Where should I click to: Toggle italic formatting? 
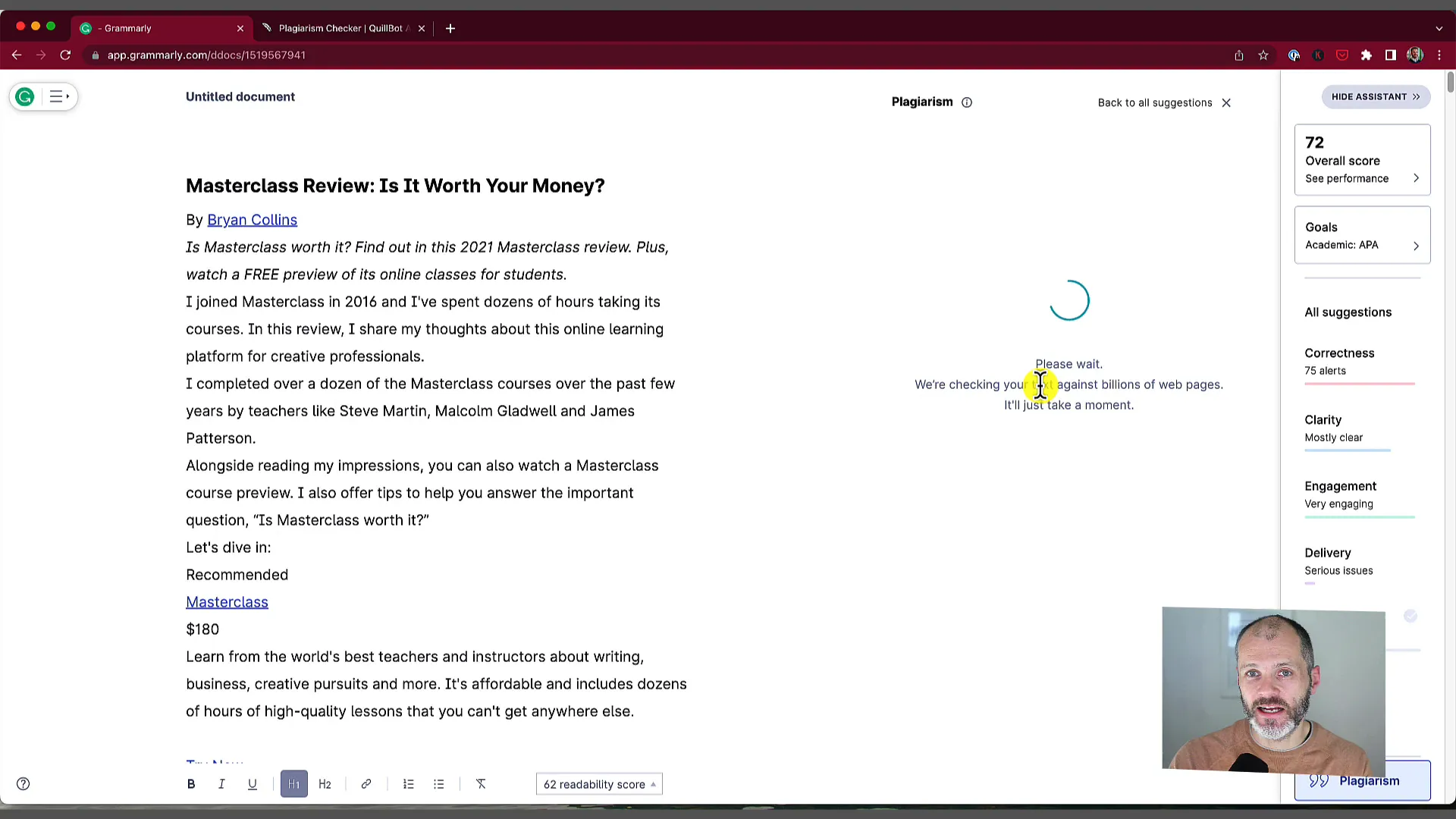pos(221,784)
